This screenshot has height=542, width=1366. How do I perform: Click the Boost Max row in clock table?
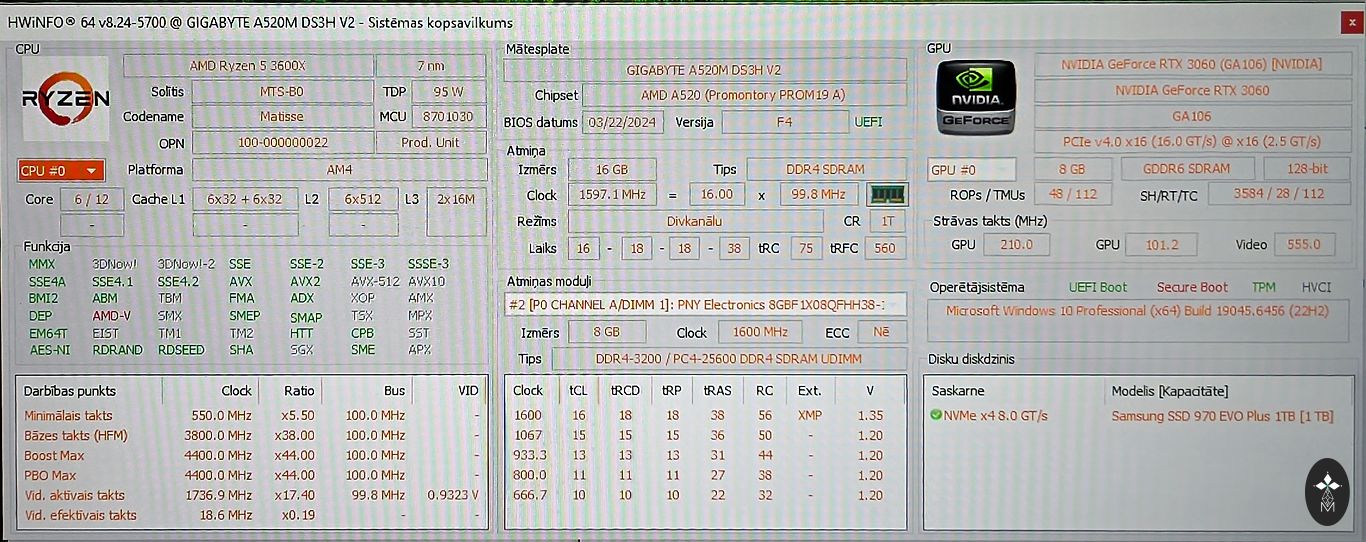250,455
